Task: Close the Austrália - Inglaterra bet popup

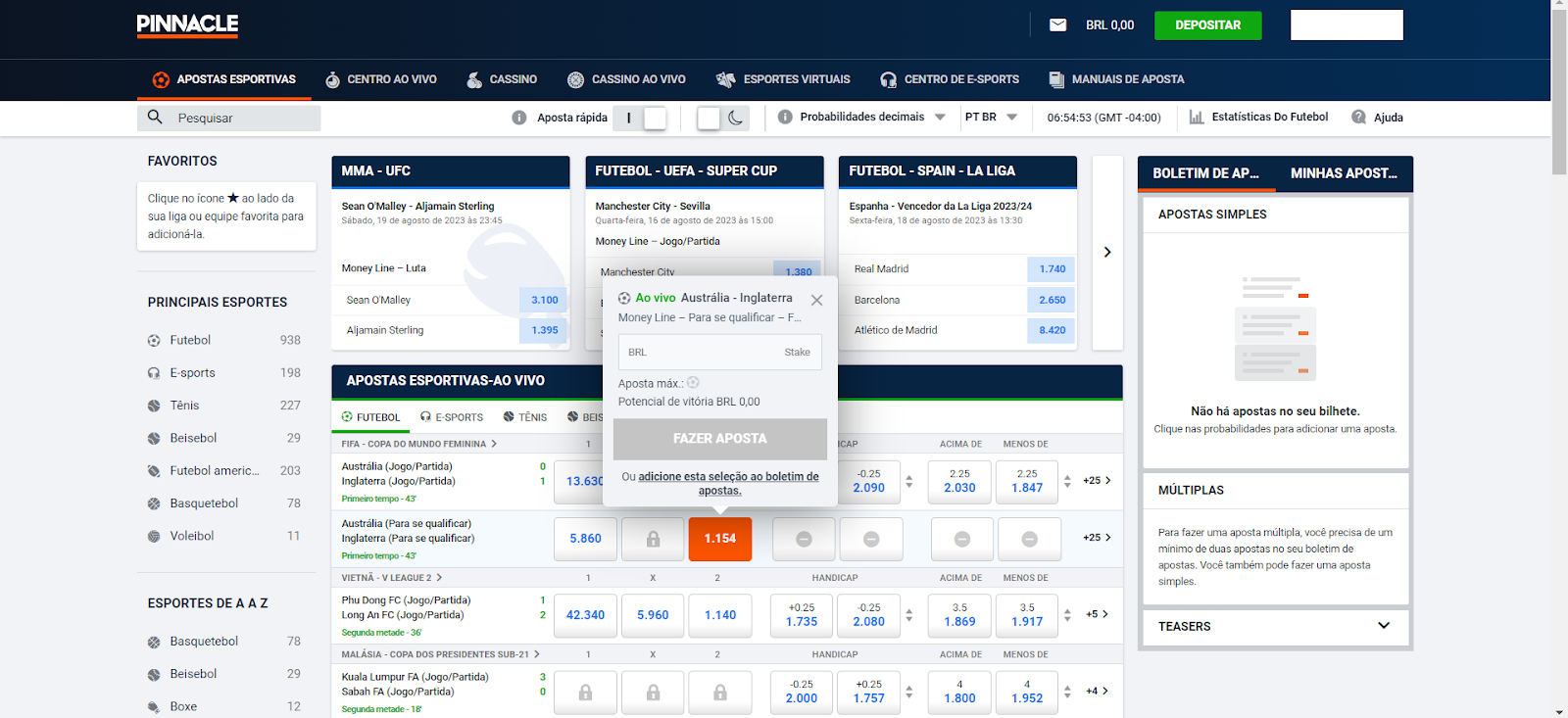Action: [x=816, y=300]
